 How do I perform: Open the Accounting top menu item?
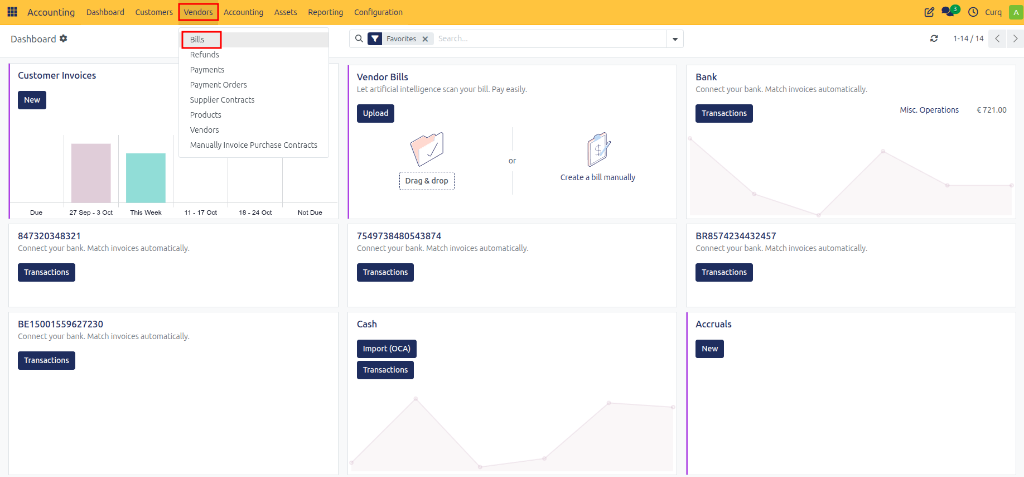(243, 12)
